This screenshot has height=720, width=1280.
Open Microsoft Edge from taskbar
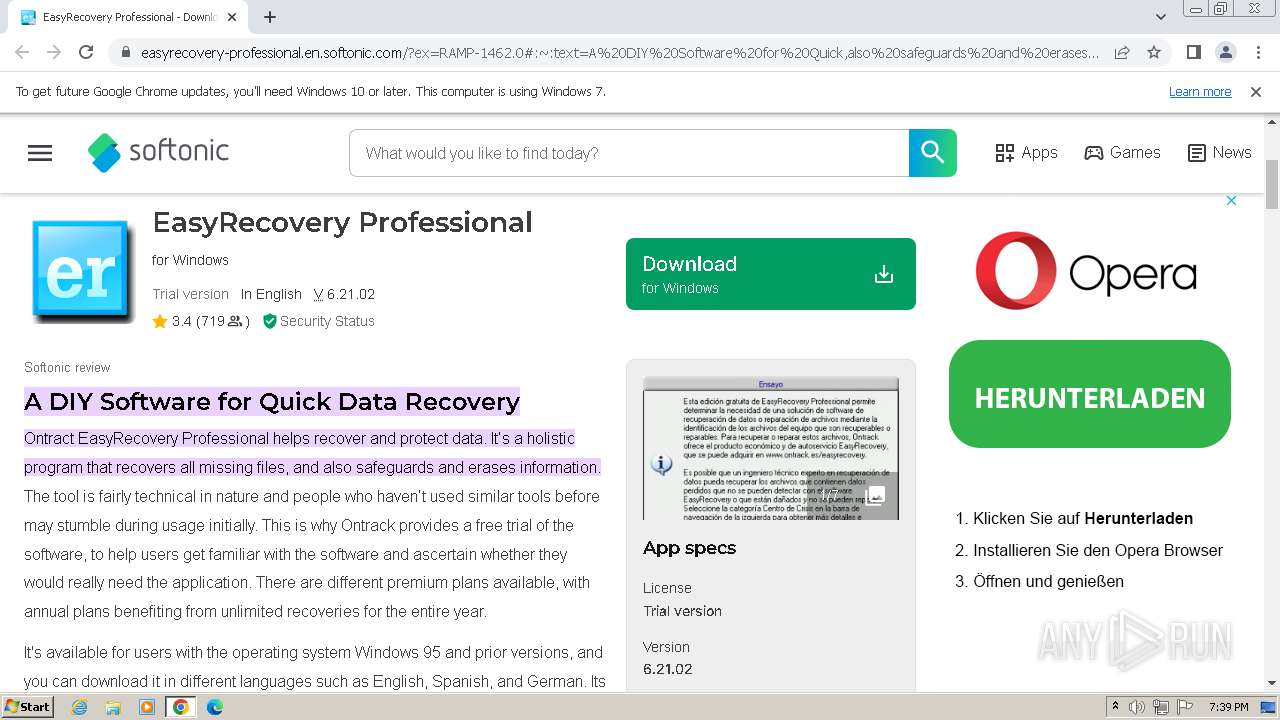pyautogui.click(x=215, y=707)
